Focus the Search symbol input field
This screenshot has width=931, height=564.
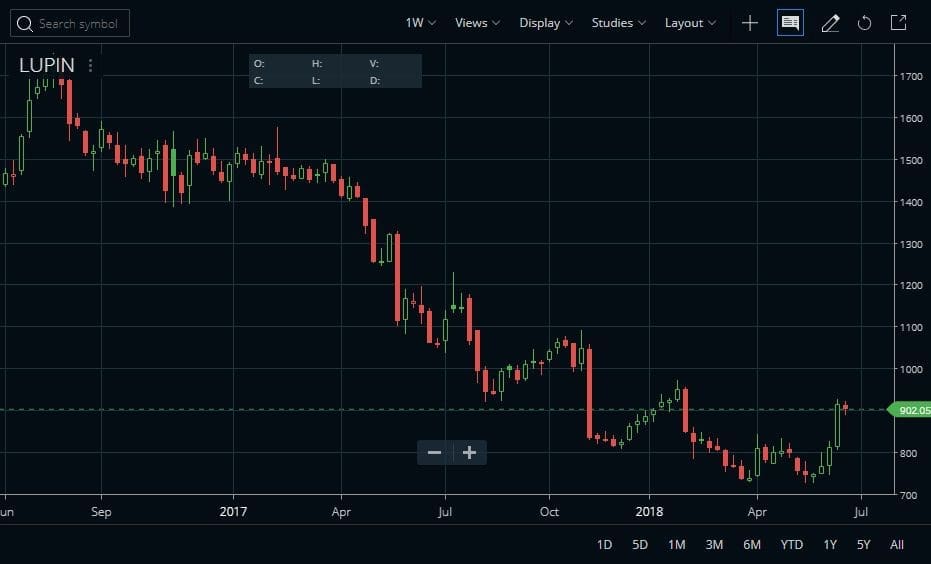coord(70,24)
